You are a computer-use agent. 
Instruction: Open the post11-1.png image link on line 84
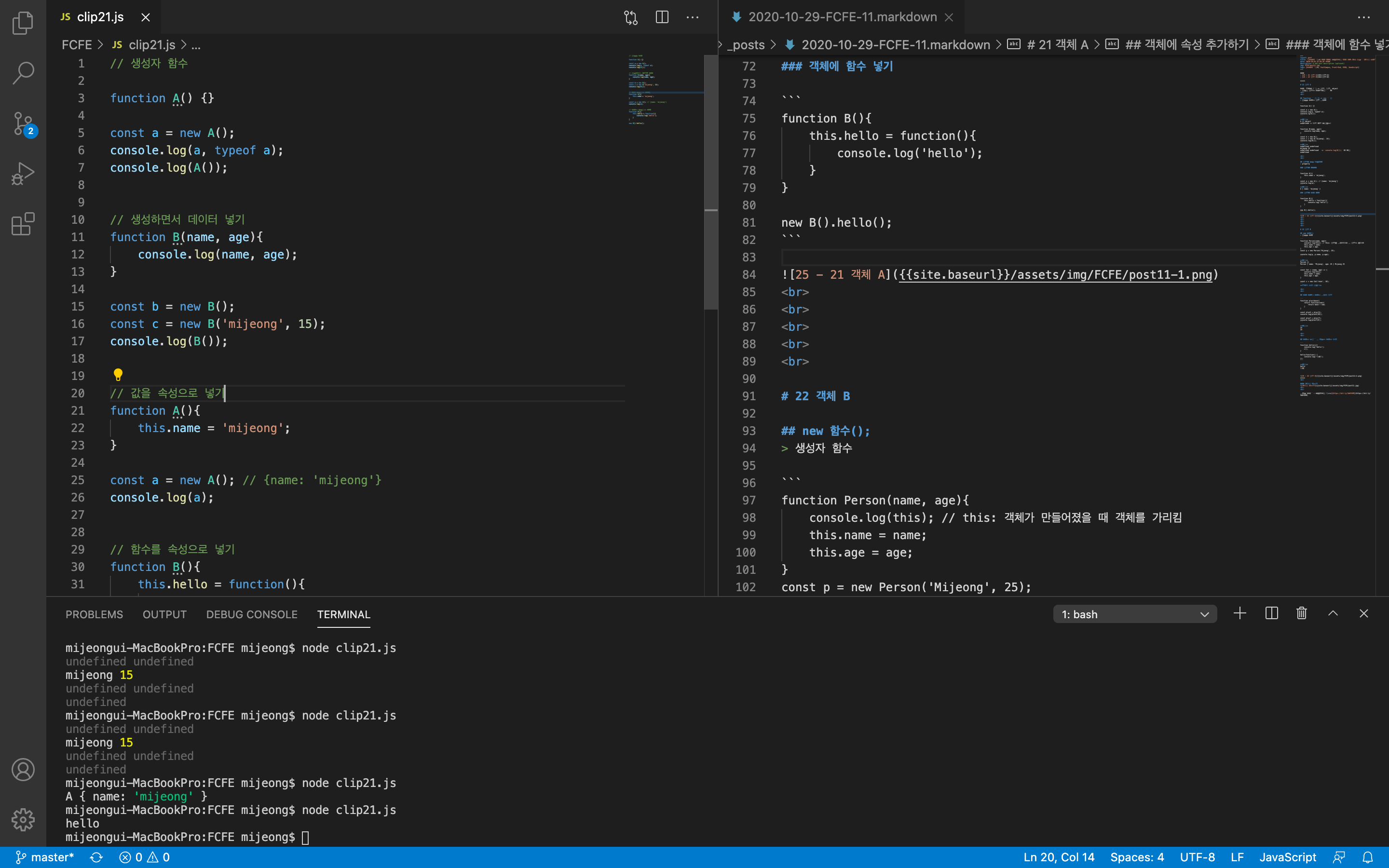click(1056, 274)
